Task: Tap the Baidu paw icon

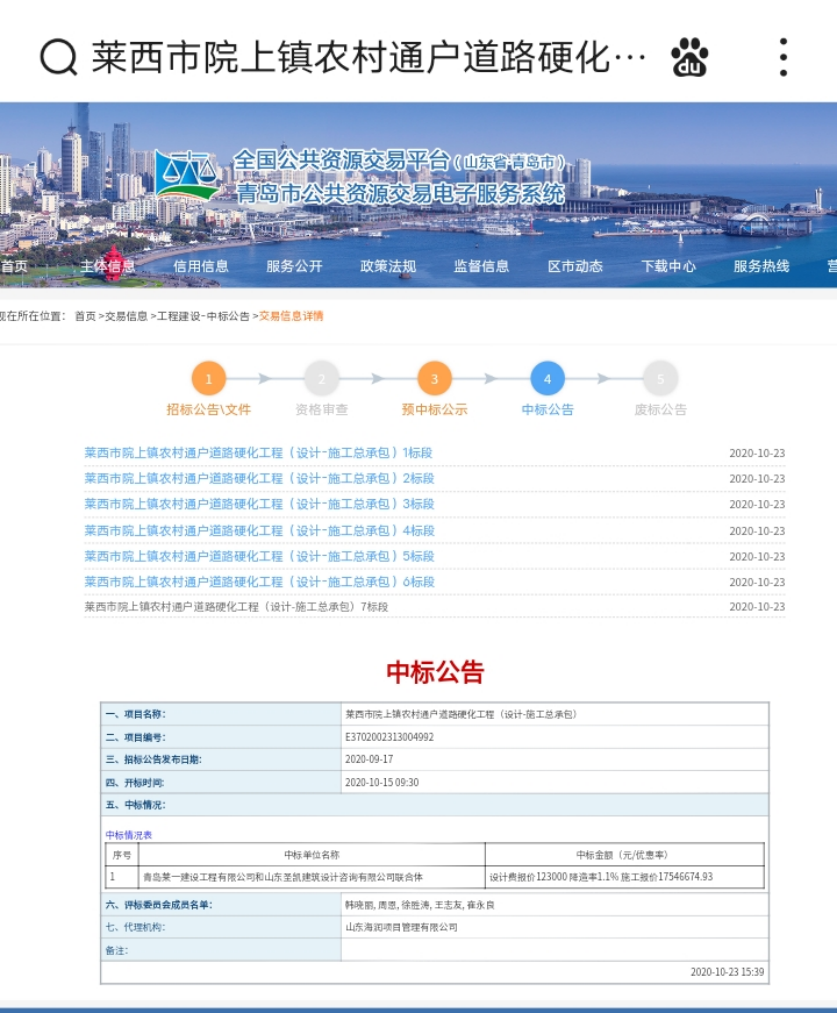Action: (690, 57)
